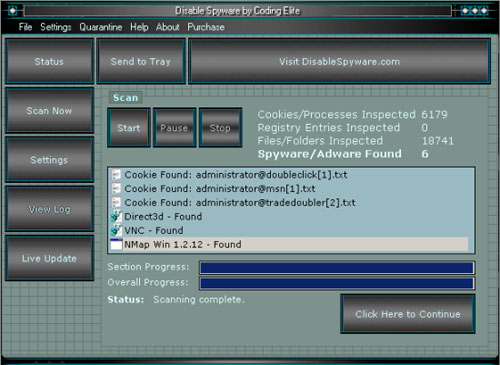Stop the scan
The image size is (500, 365).
click(220, 128)
